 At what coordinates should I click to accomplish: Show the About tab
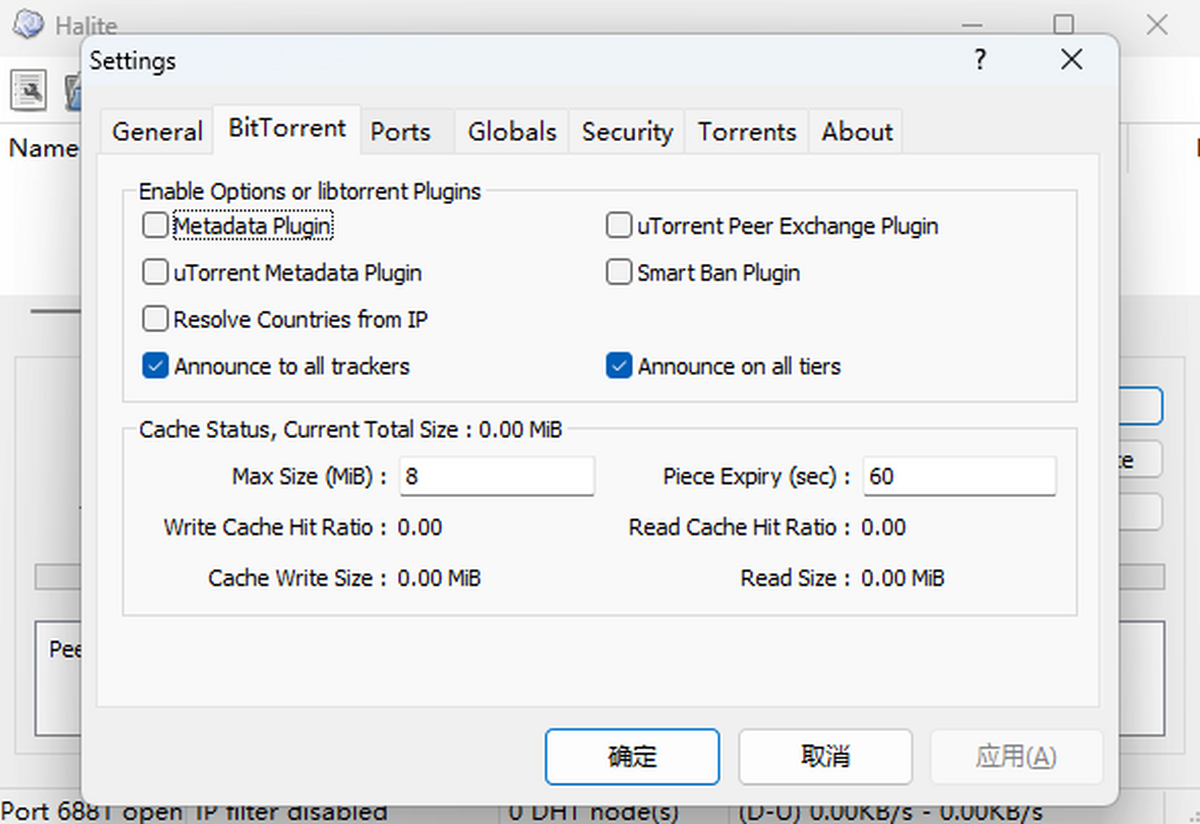(x=857, y=132)
